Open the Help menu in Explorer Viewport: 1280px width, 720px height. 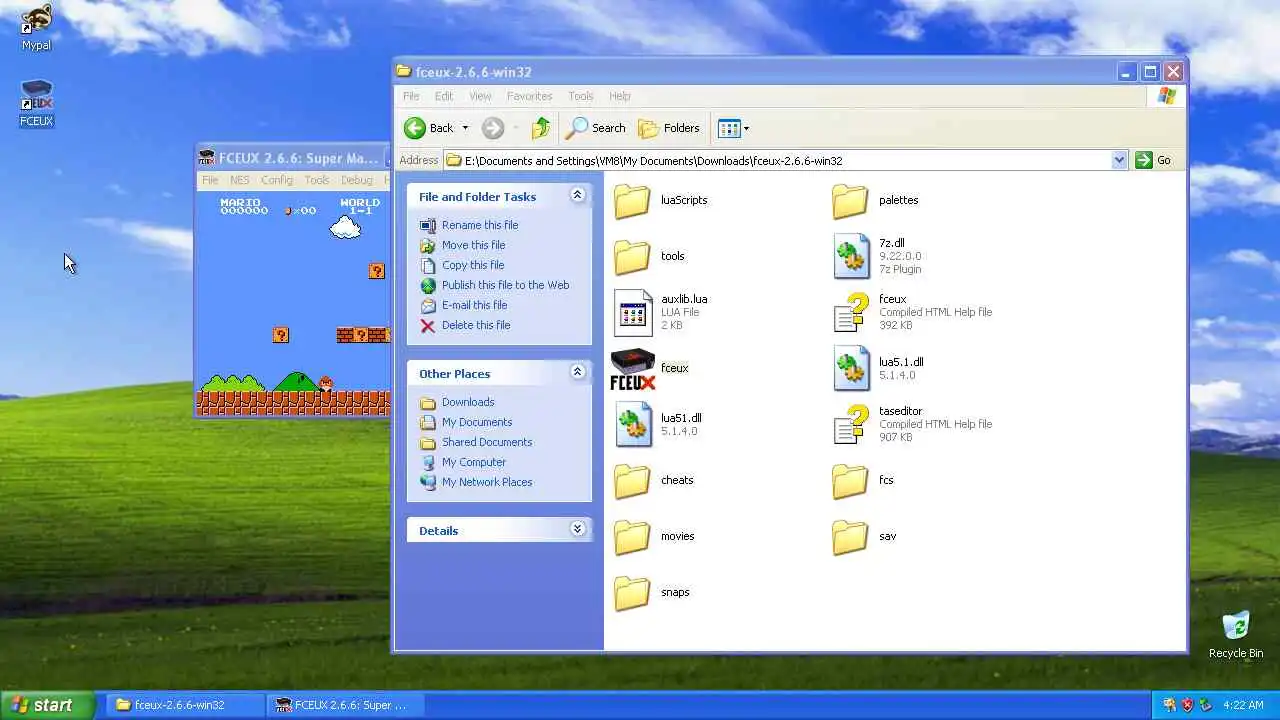pos(620,96)
